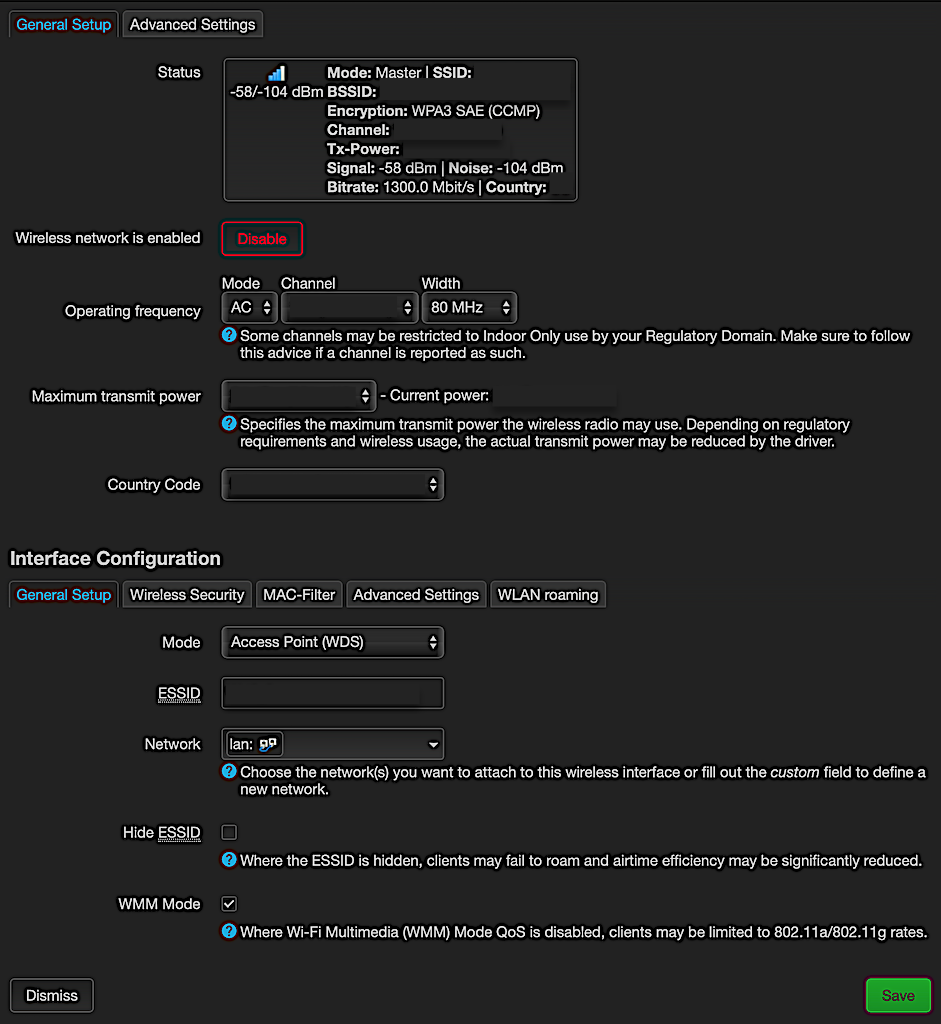Click help icon under WMM Mode

229,932
